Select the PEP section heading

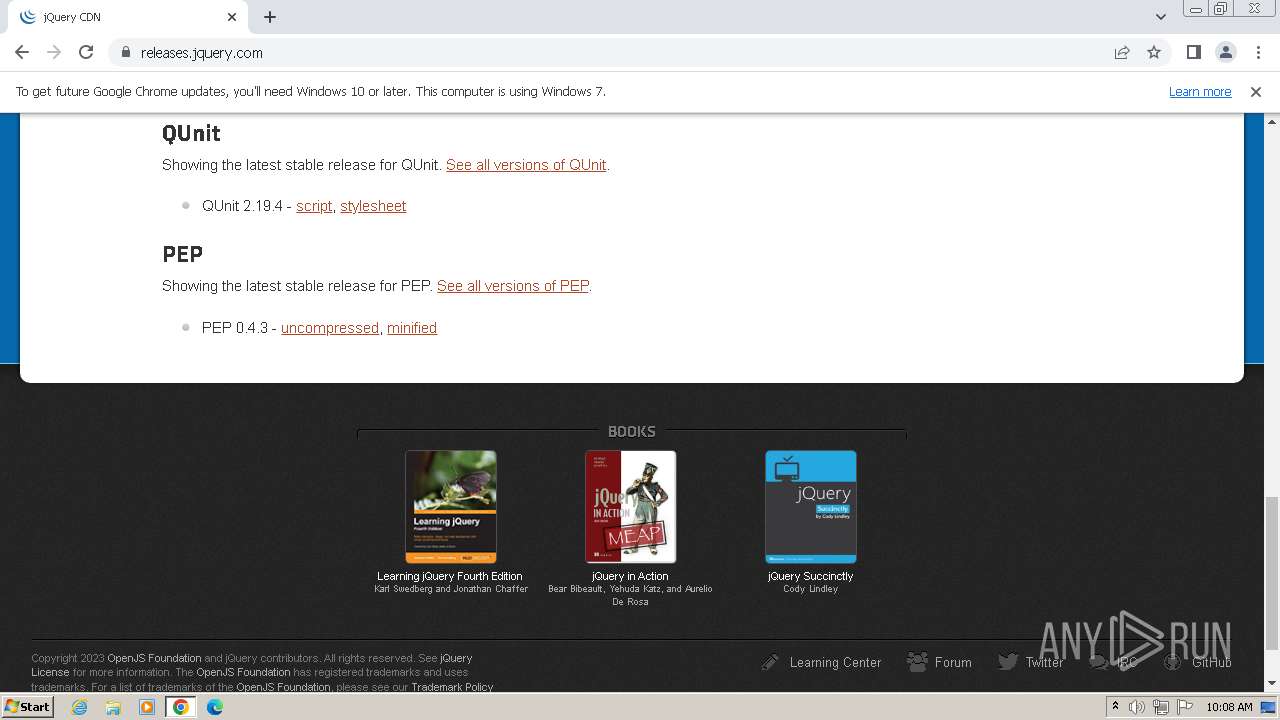click(x=183, y=254)
